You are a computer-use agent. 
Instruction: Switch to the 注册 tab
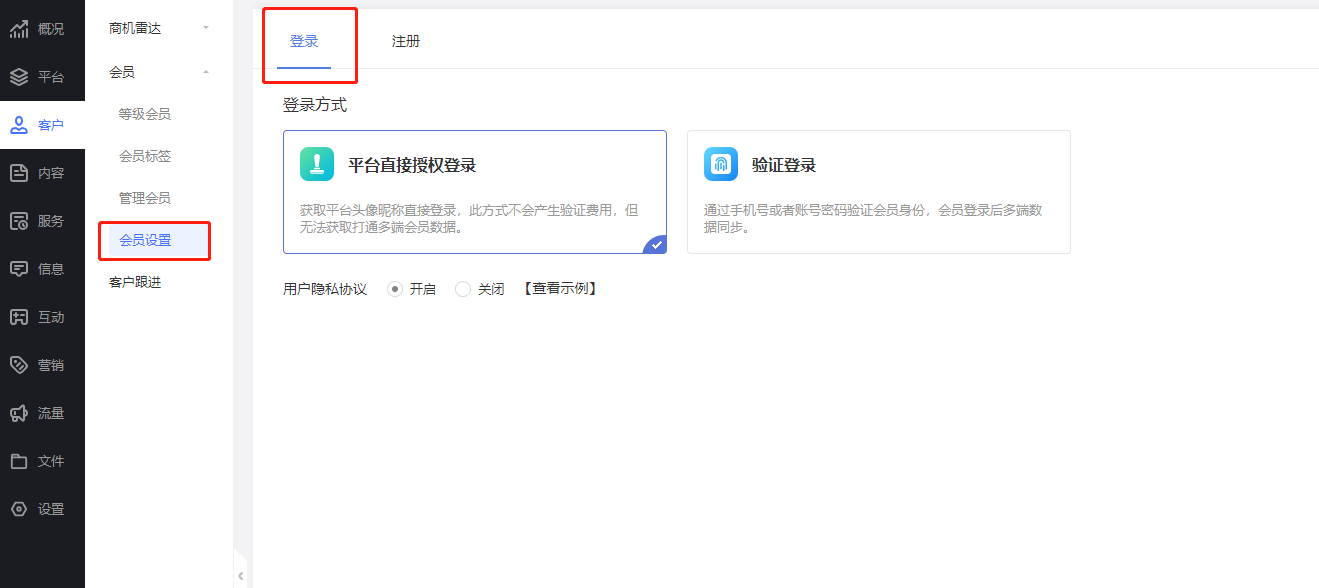pyautogui.click(x=406, y=41)
